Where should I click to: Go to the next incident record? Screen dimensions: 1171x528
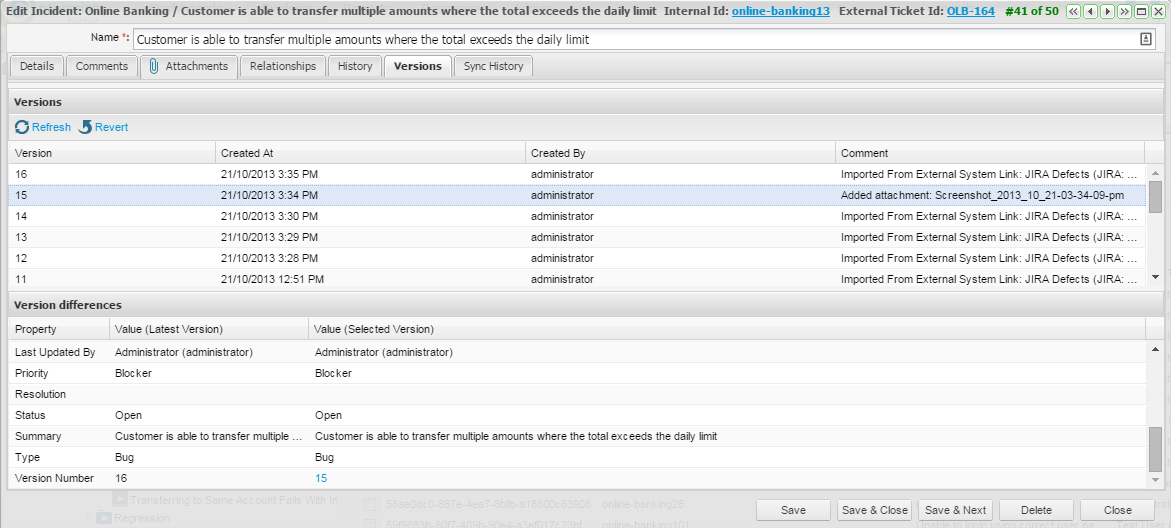pos(1108,12)
